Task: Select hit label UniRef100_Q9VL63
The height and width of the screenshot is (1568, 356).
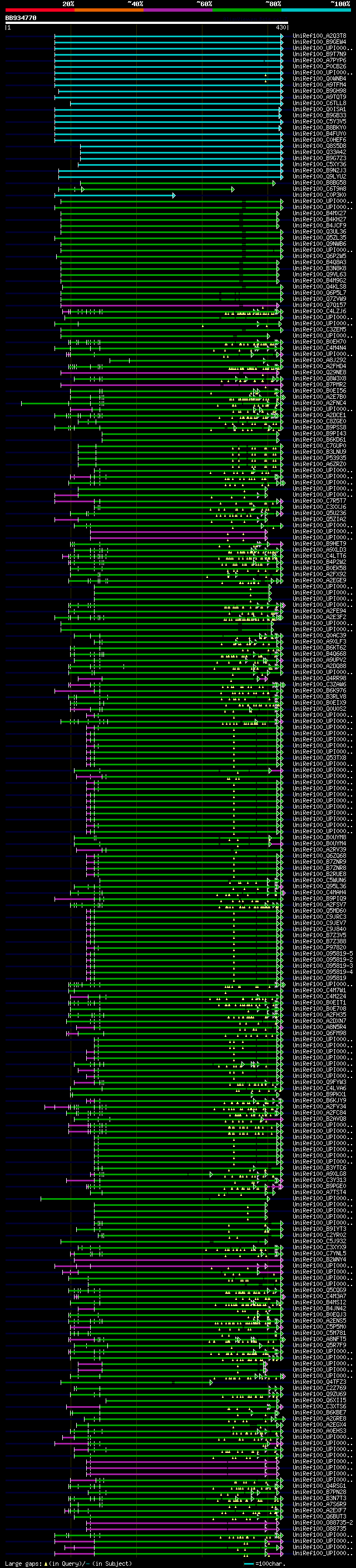Action: click(x=319, y=275)
